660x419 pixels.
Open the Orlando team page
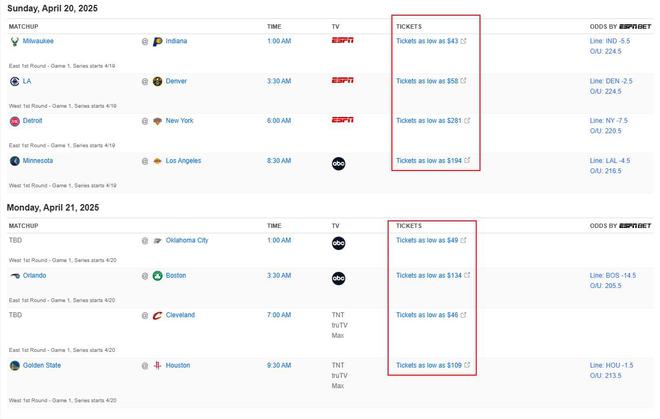pyautogui.click(x=34, y=275)
